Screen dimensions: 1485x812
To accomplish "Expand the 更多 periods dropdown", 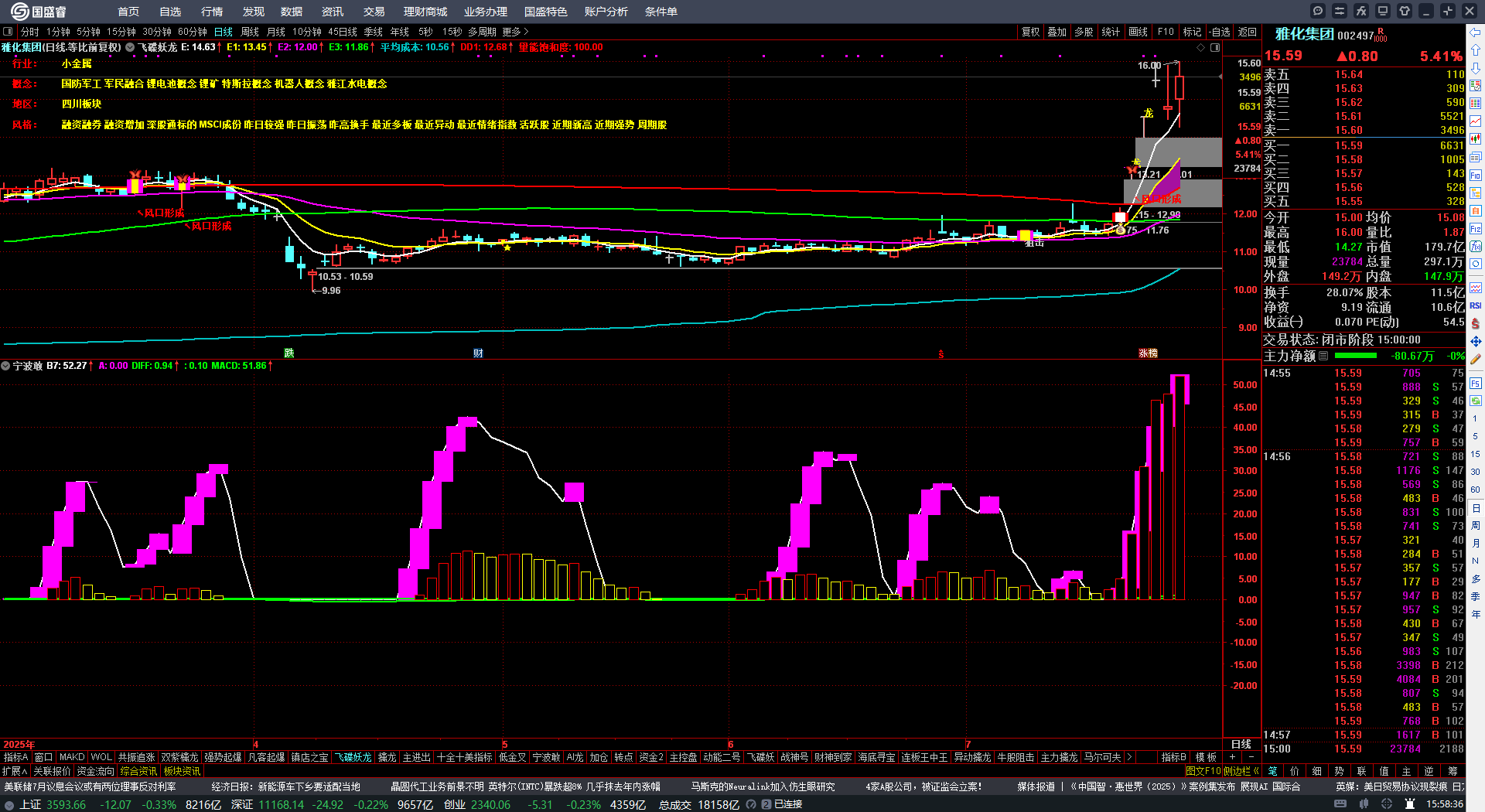I will 515,32.
